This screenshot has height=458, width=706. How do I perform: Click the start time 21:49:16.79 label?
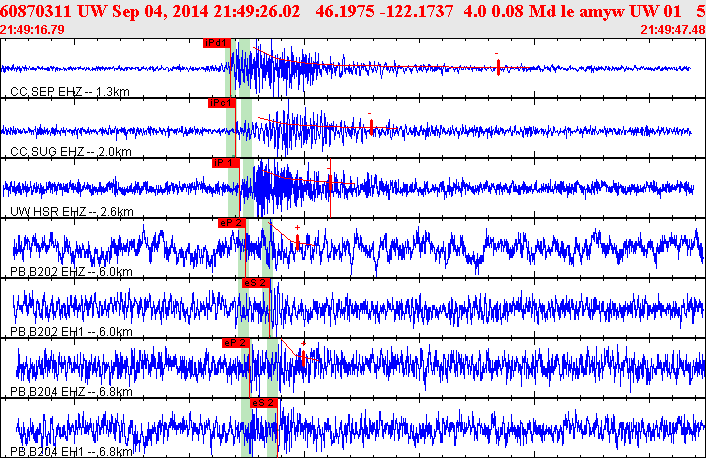coord(33,29)
